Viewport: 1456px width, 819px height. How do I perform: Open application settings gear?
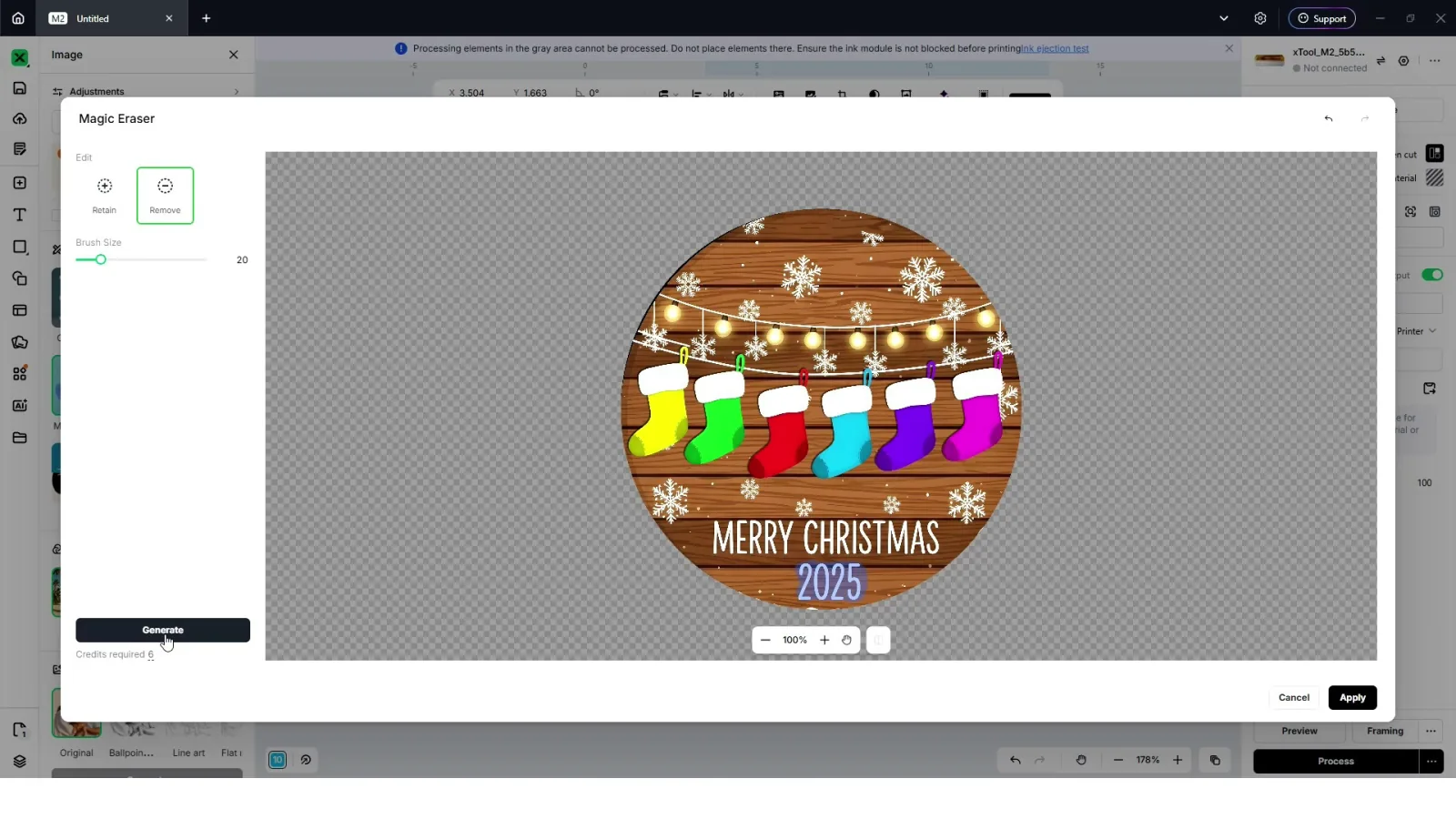(x=1260, y=18)
